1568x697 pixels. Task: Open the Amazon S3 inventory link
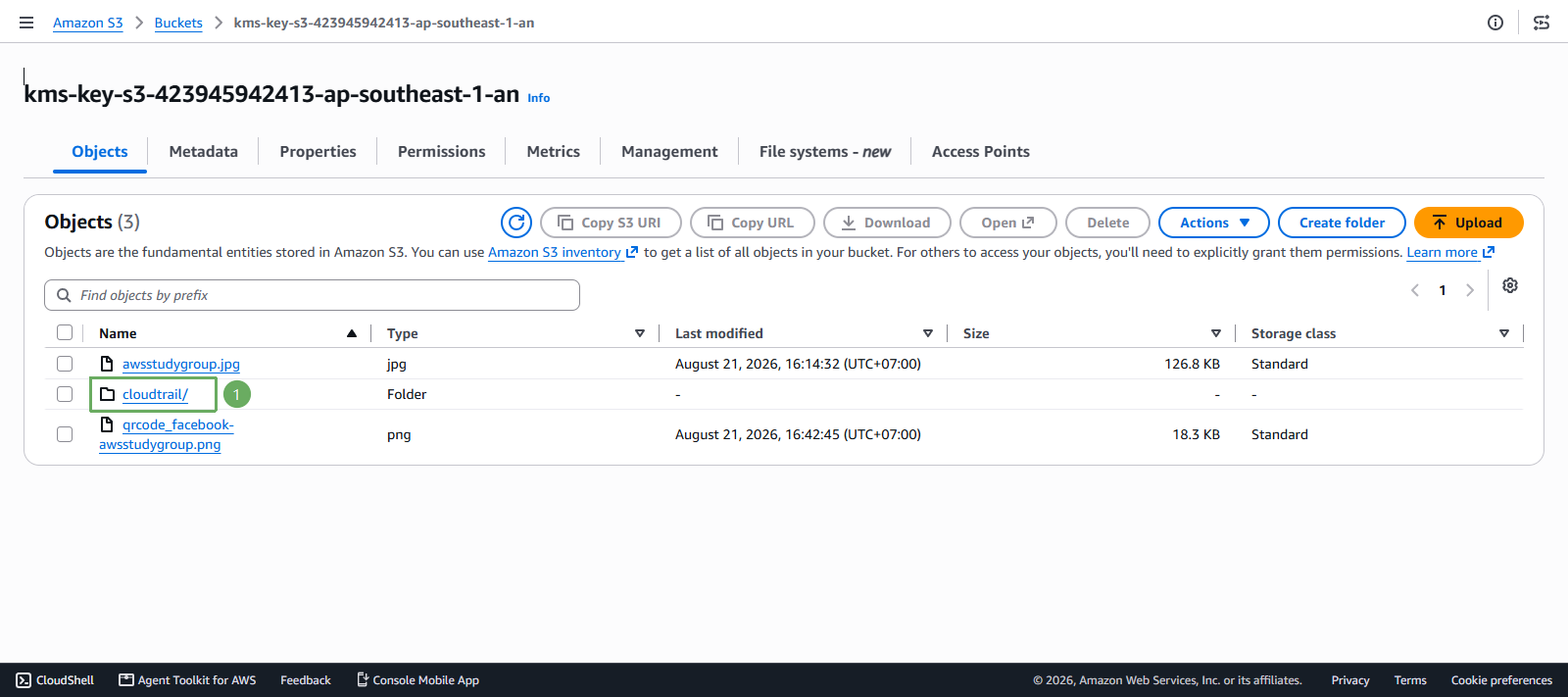[x=563, y=253]
